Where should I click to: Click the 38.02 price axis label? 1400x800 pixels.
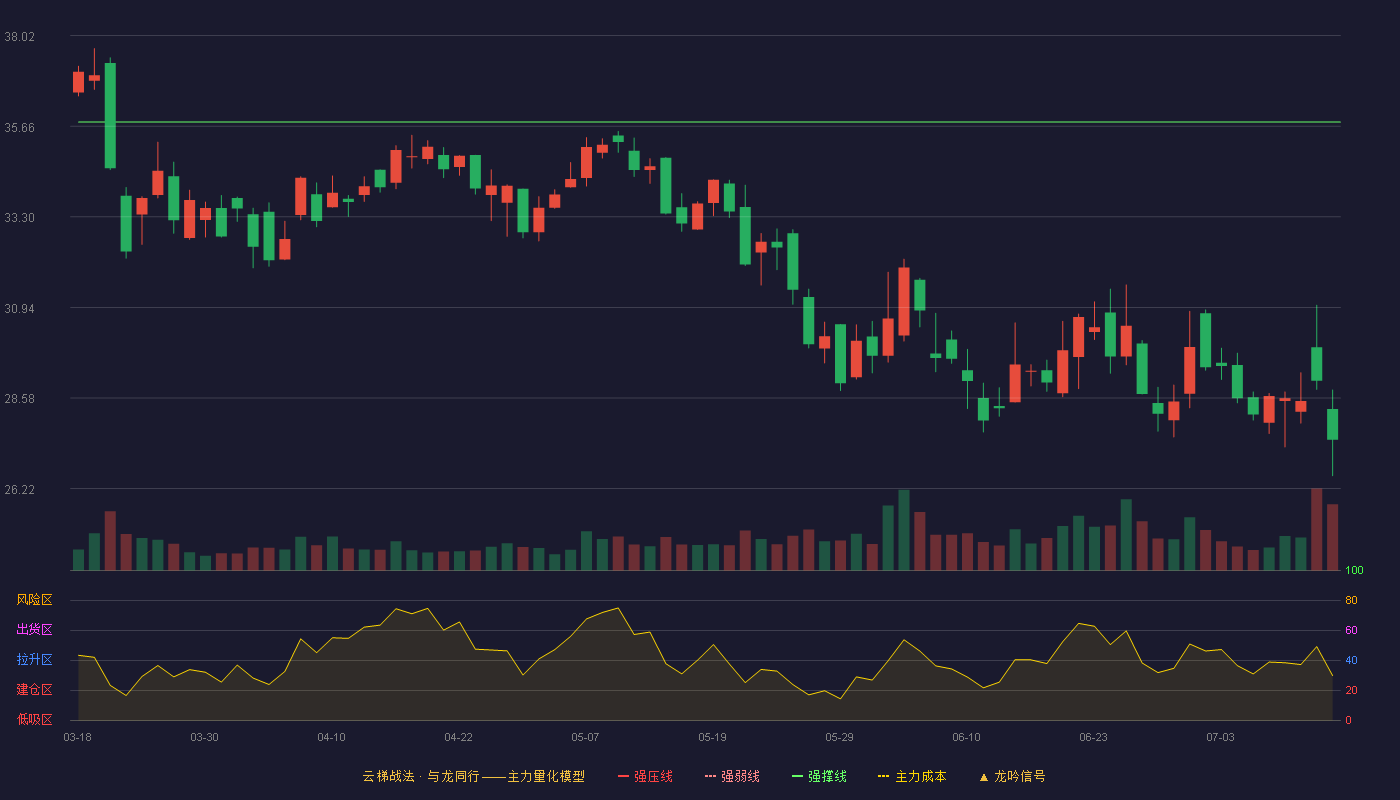click(x=19, y=37)
